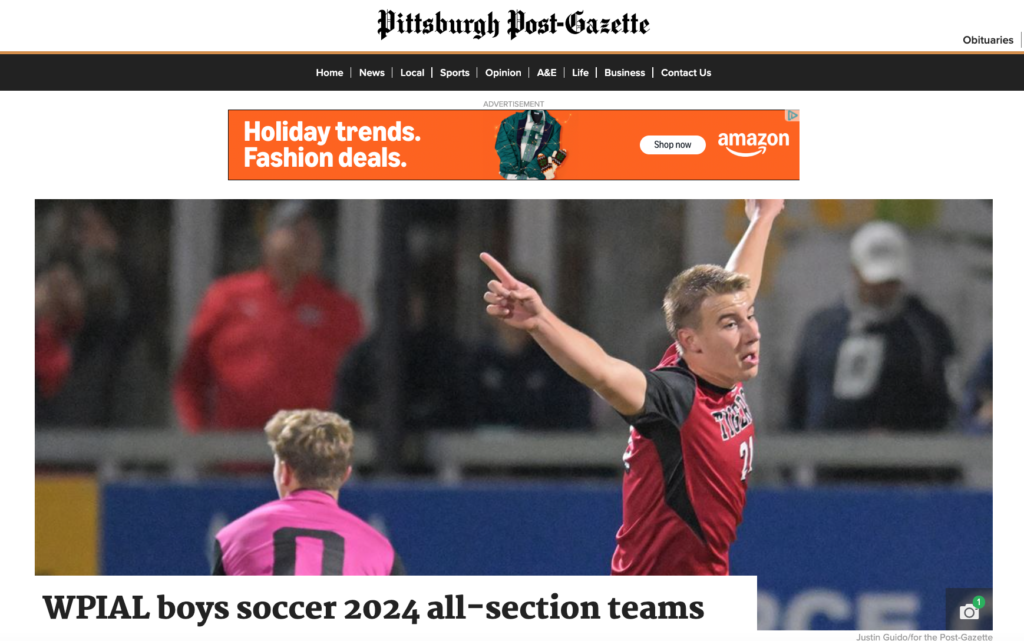Click the WPIAL boys soccer headline
This screenshot has width=1024, height=641.
tap(374, 608)
